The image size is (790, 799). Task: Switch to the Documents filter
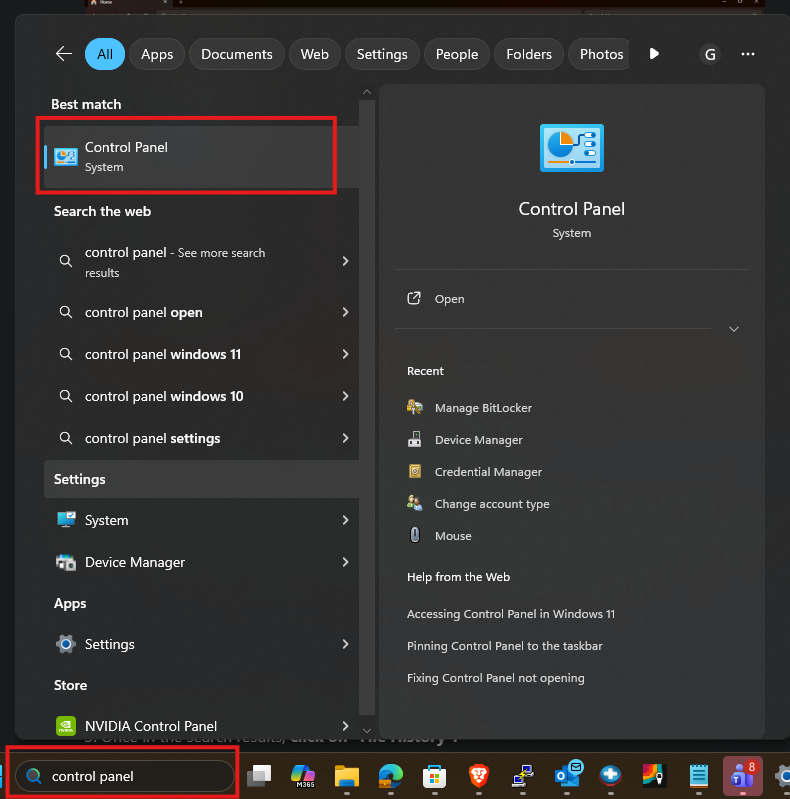pyautogui.click(x=236, y=54)
